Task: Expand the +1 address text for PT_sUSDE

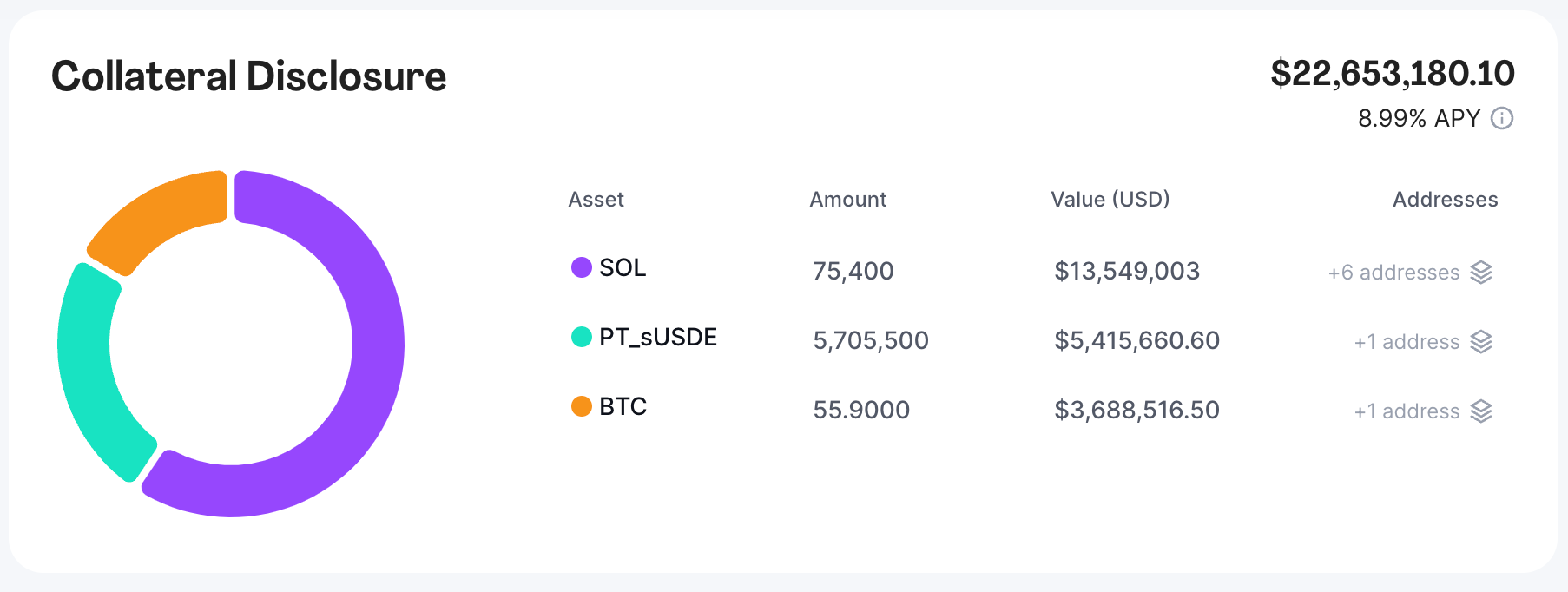Action: click(x=1407, y=342)
